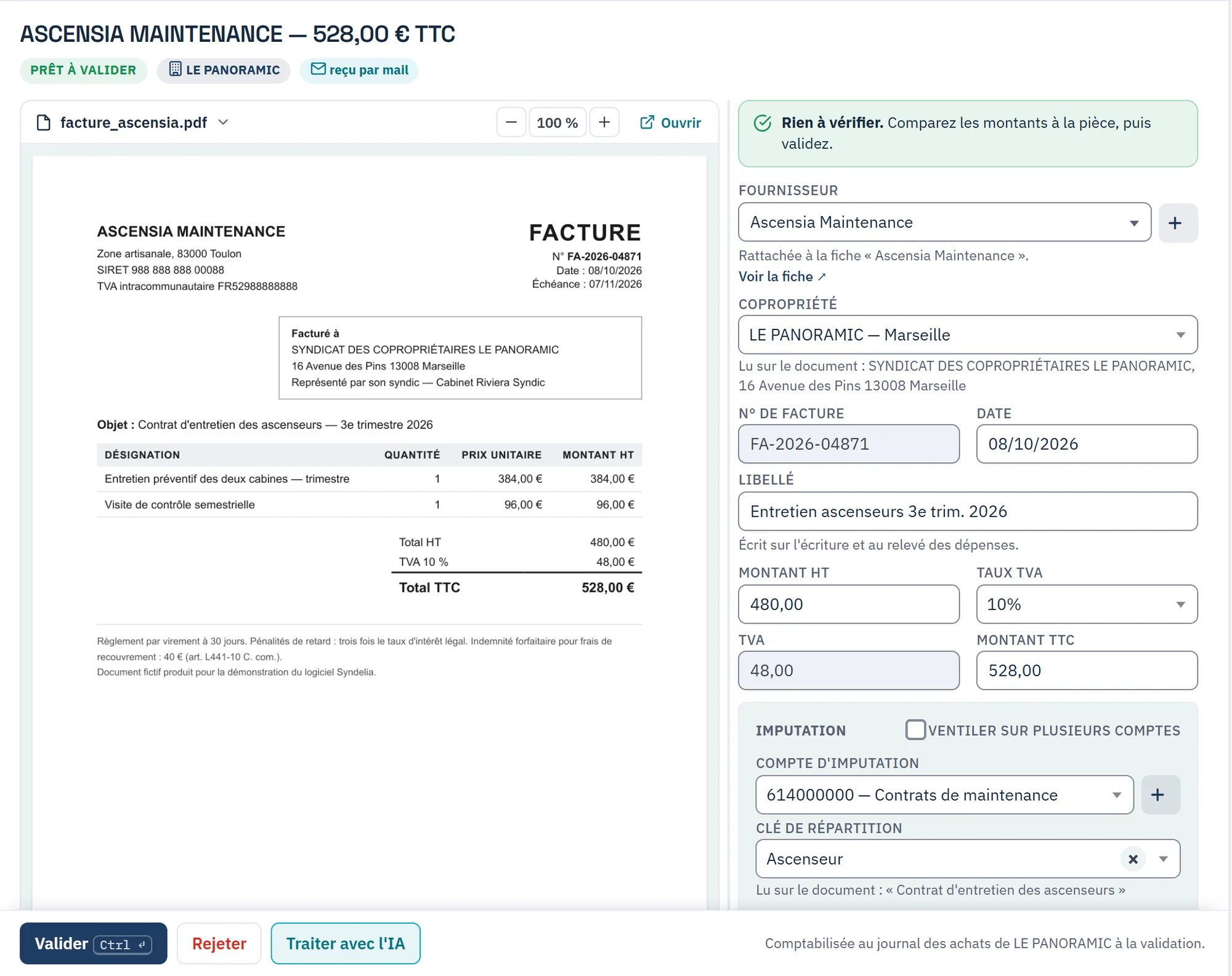Open the Taux TVA 10% dropdown
Viewport: 1232px width, 976px height.
point(1087,604)
